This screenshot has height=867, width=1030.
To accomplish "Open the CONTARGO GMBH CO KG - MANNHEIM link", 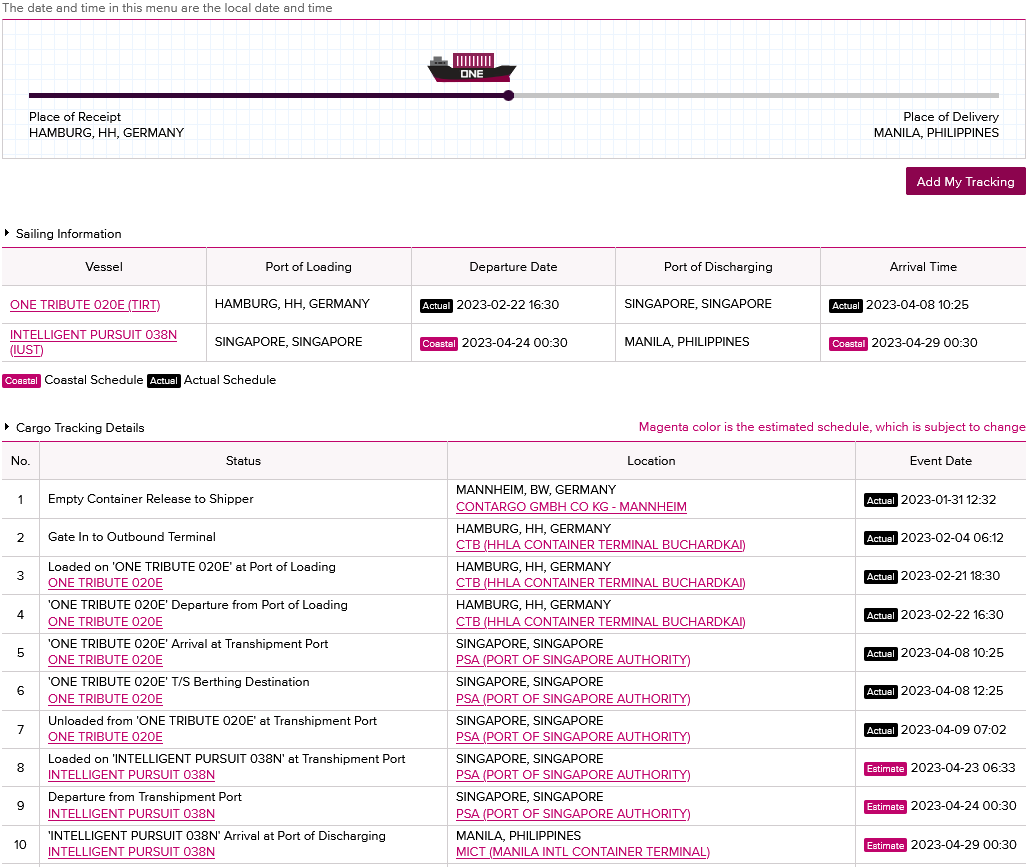I will point(571,507).
